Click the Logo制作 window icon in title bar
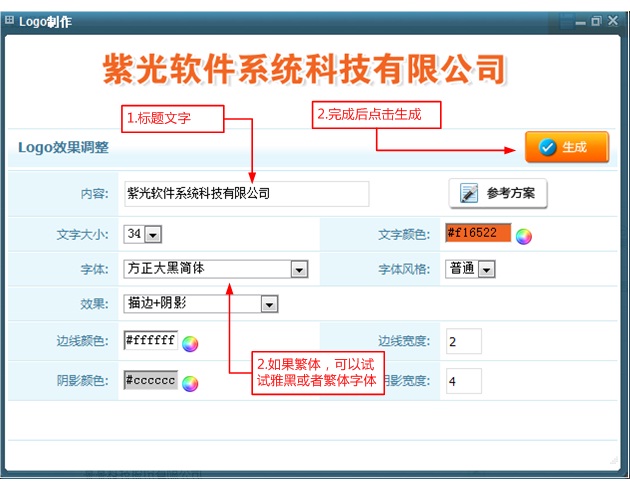 coord(10,21)
